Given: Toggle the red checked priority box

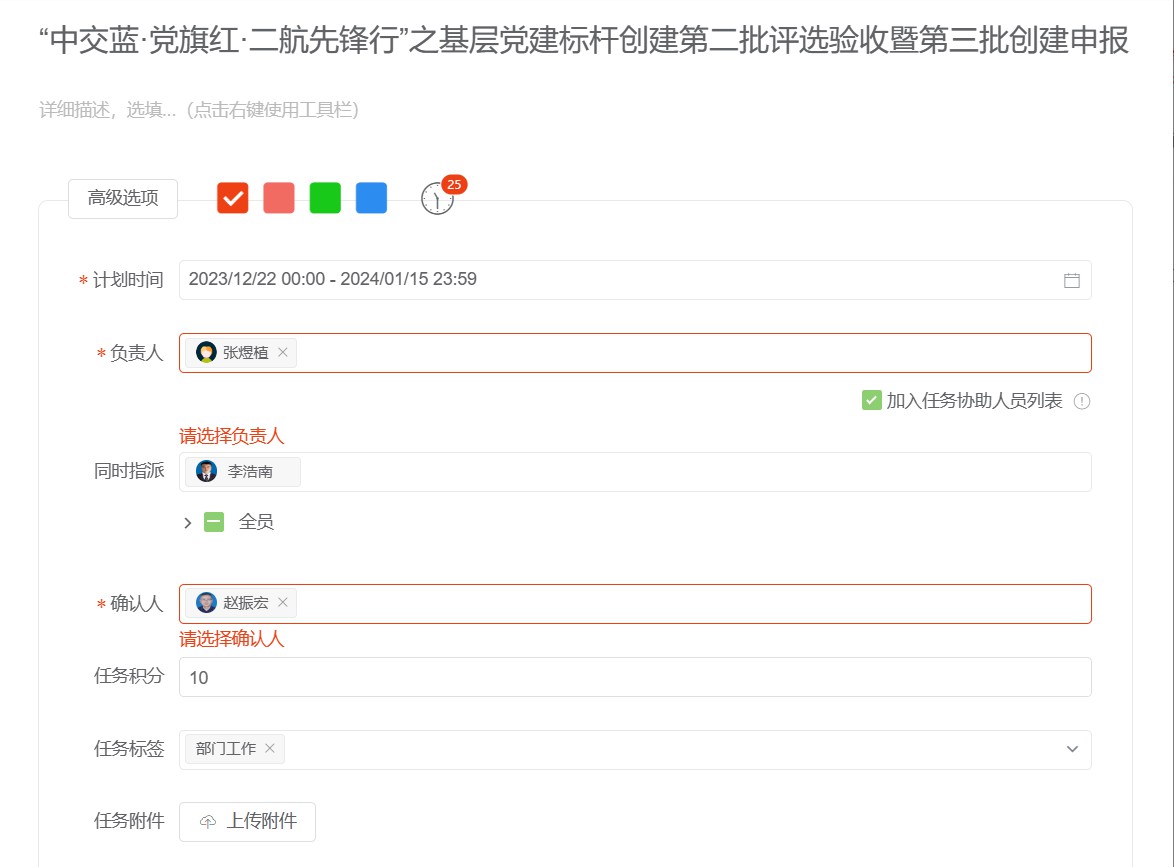Looking at the screenshot, I should pos(232,198).
